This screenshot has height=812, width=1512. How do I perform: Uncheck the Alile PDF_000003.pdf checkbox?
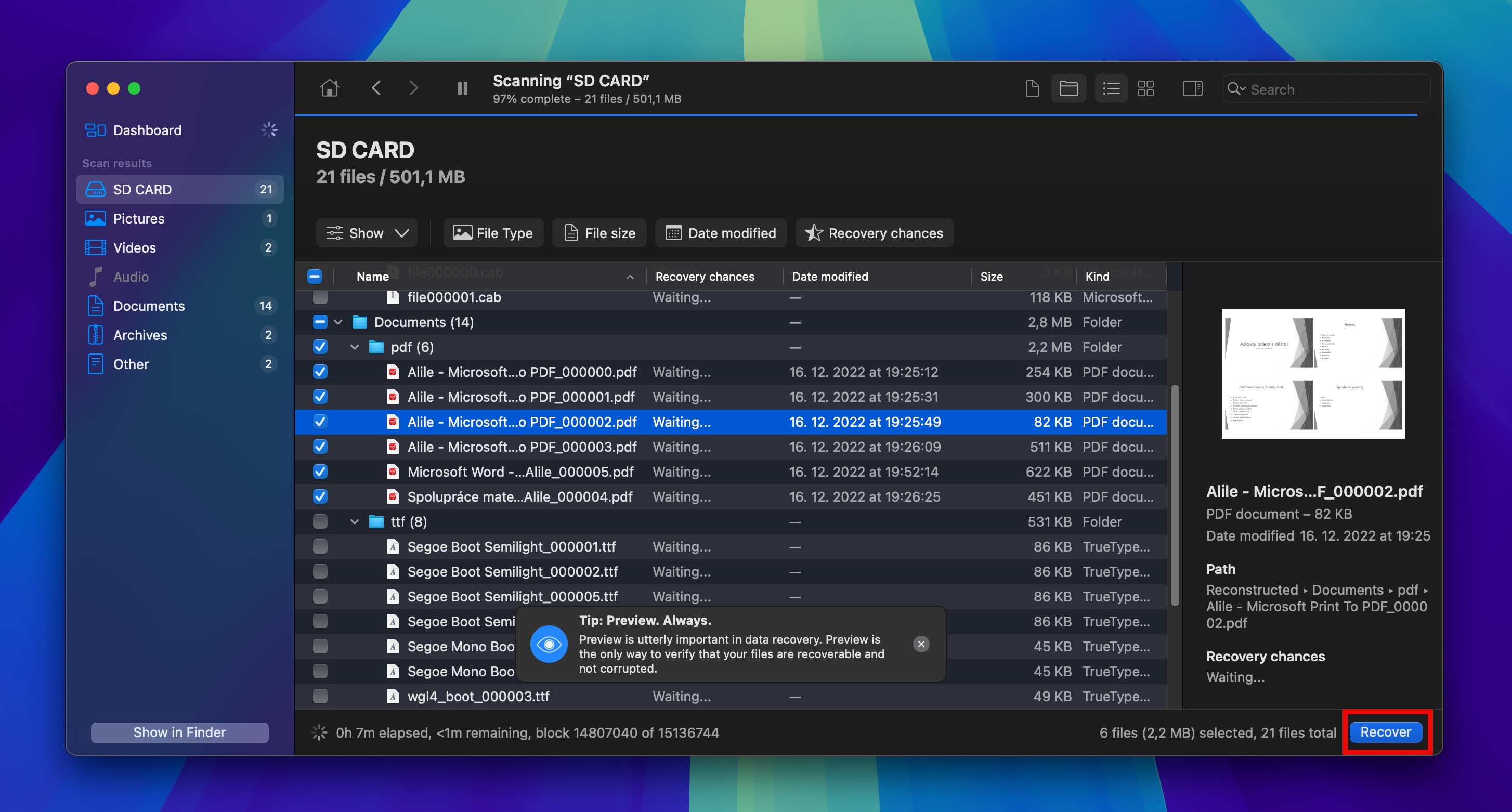320,447
